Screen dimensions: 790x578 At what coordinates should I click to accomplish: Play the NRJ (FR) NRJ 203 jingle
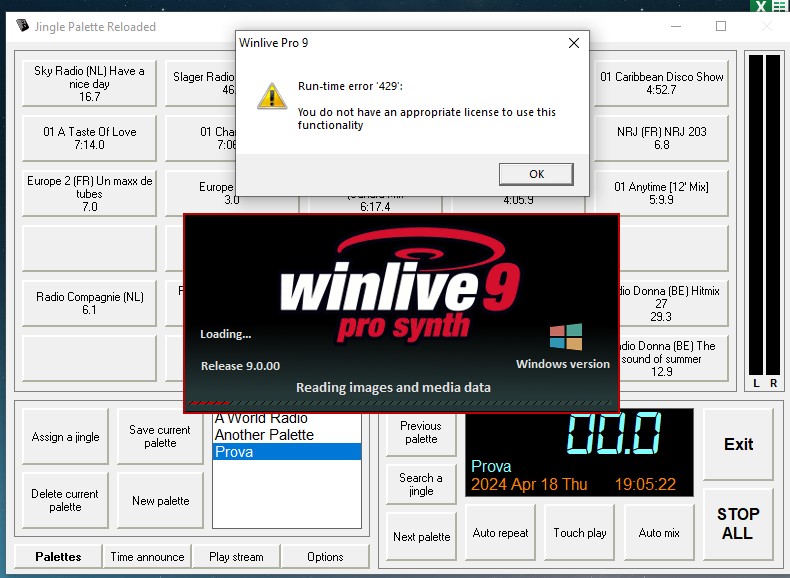pyautogui.click(x=661, y=138)
